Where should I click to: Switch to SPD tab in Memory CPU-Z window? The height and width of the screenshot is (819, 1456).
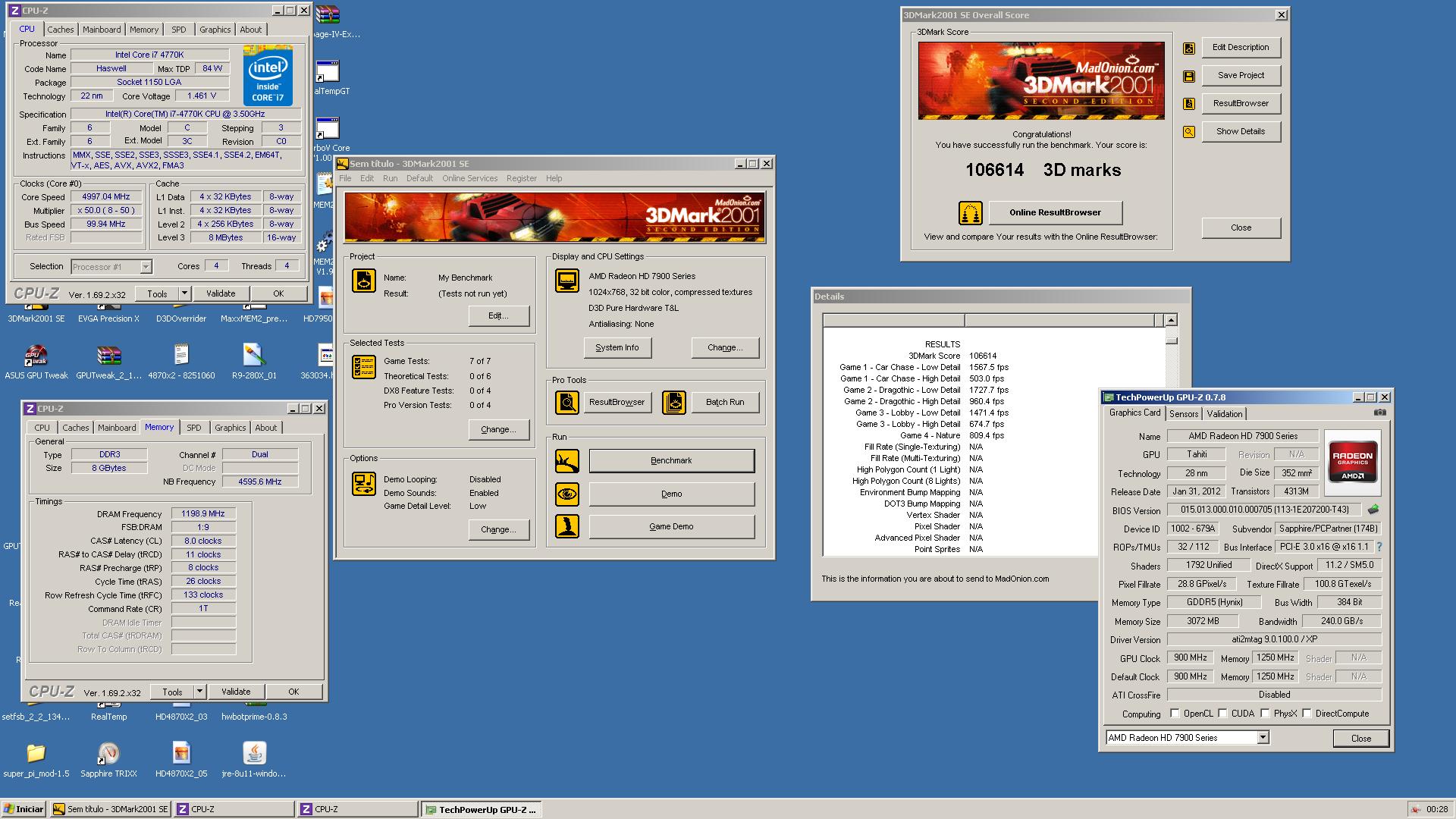pyautogui.click(x=194, y=428)
